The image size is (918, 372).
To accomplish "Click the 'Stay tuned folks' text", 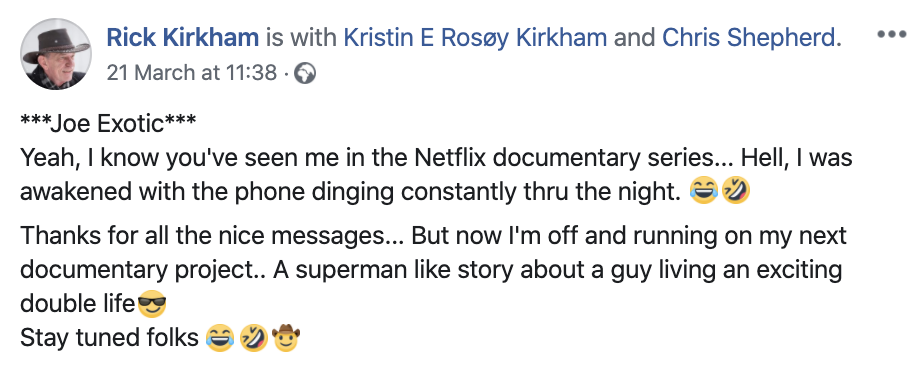I will 109,338.
